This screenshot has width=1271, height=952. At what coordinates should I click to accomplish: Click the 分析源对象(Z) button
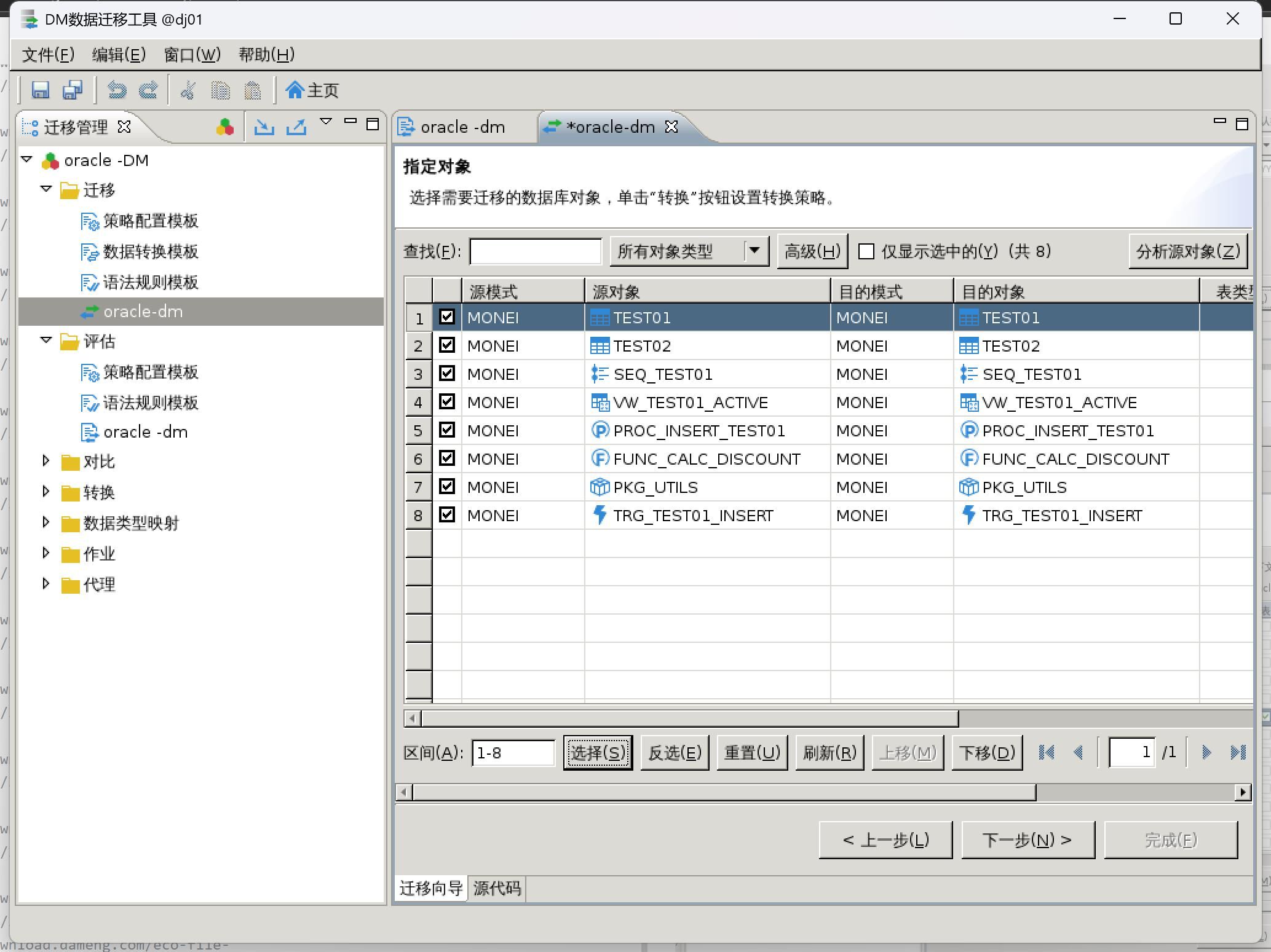tap(1187, 251)
